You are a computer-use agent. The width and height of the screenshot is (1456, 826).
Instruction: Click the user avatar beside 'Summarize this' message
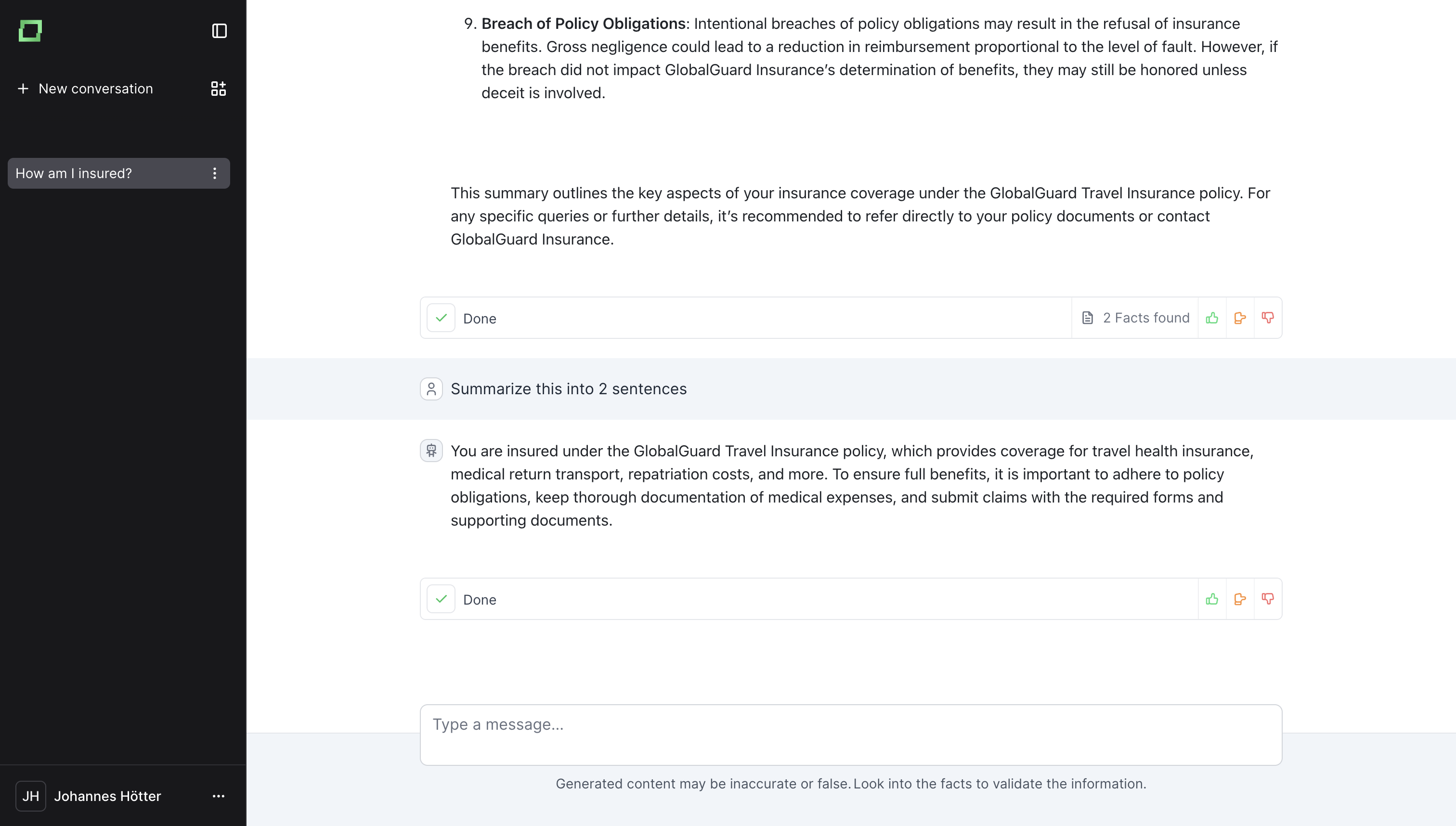[431, 389]
